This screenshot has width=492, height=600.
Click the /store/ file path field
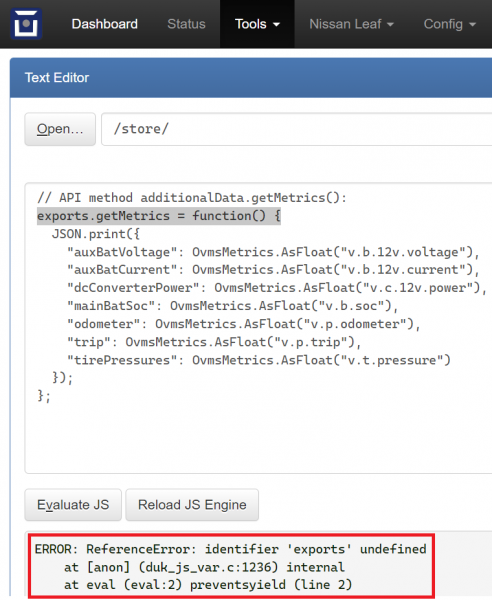pyautogui.click(x=297, y=129)
